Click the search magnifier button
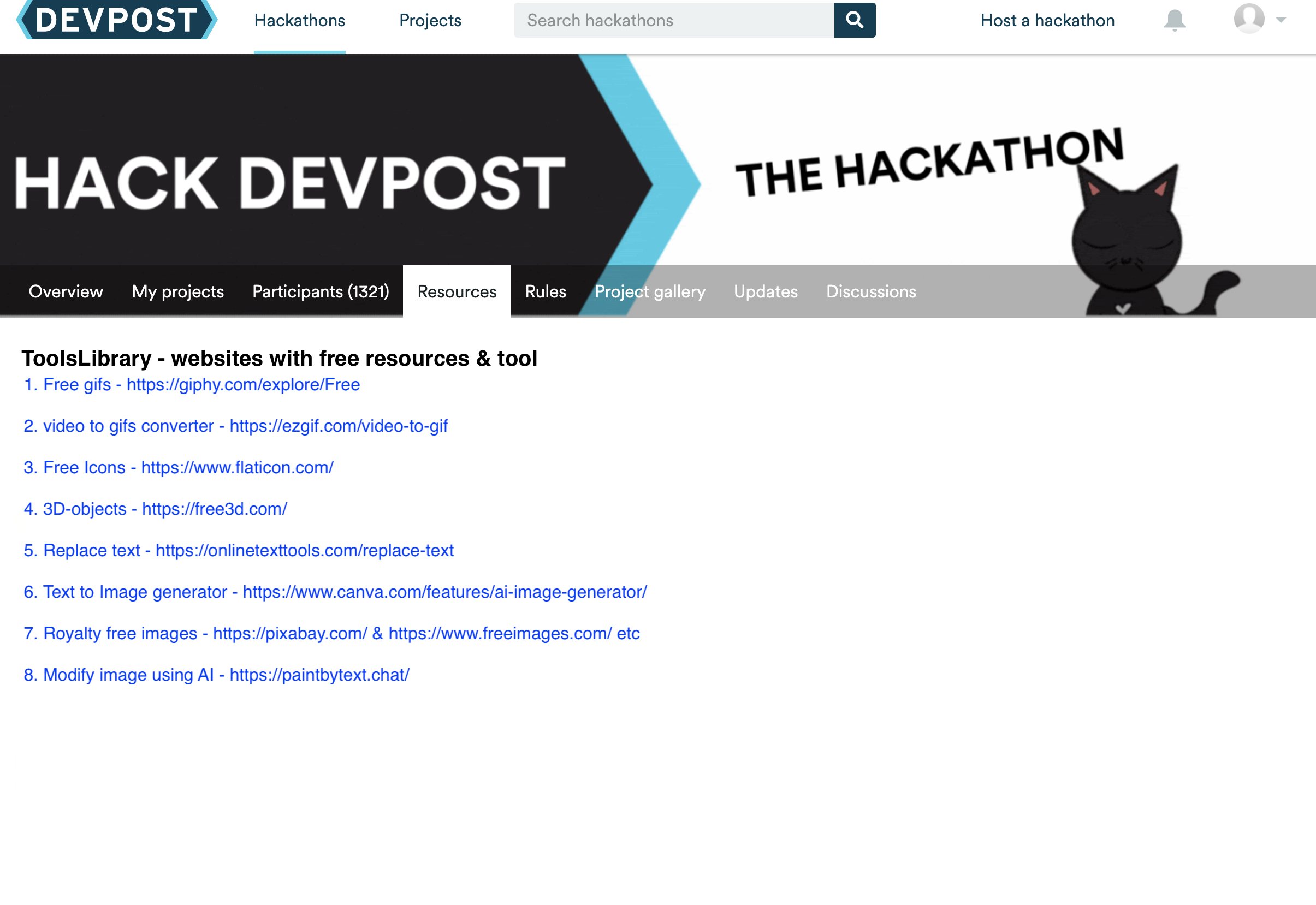This screenshot has width=1316, height=905. tap(854, 20)
